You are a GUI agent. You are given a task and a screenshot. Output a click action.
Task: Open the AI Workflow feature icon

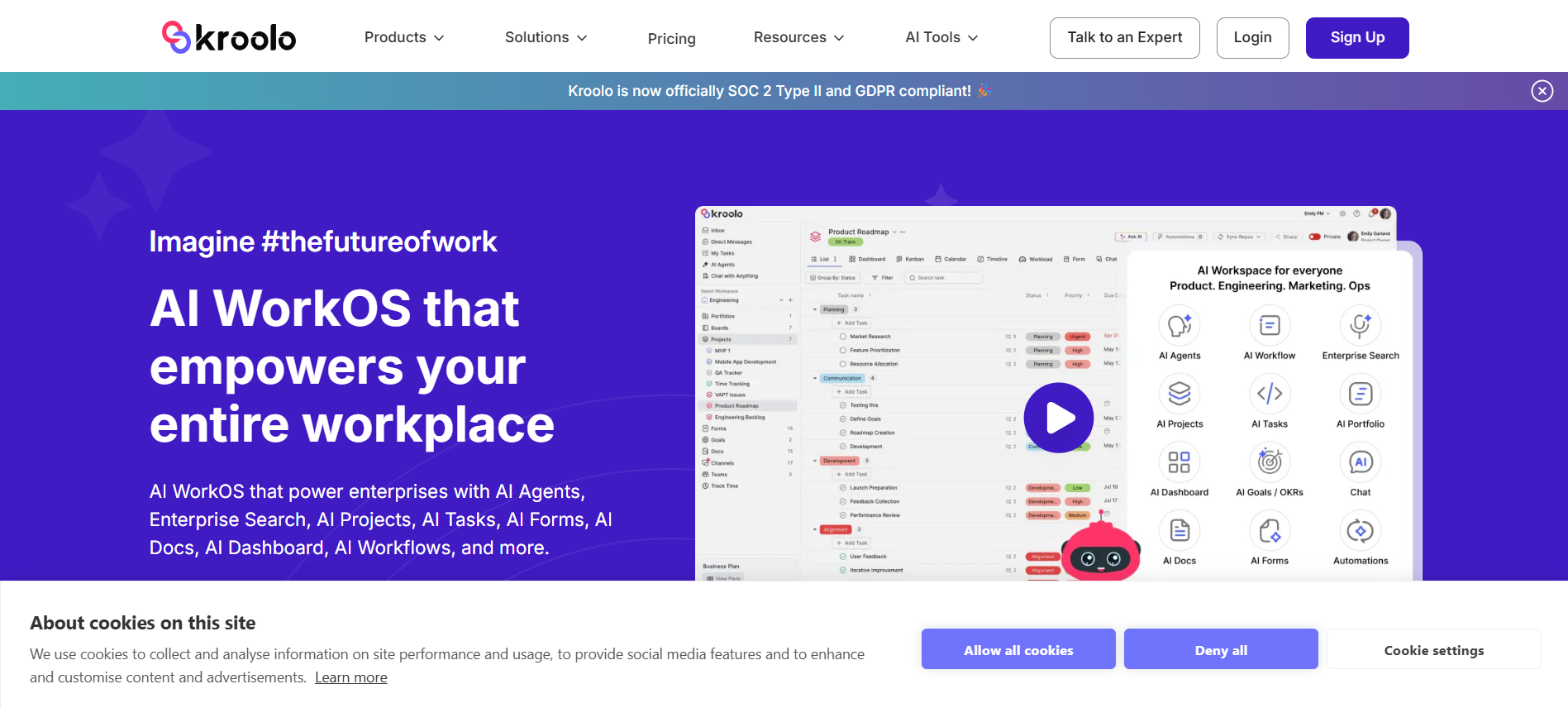point(1270,326)
